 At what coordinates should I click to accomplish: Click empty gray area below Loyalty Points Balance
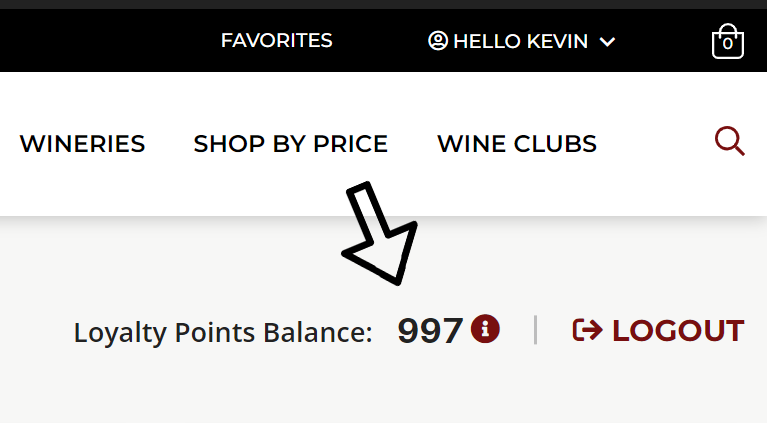(x=223, y=386)
